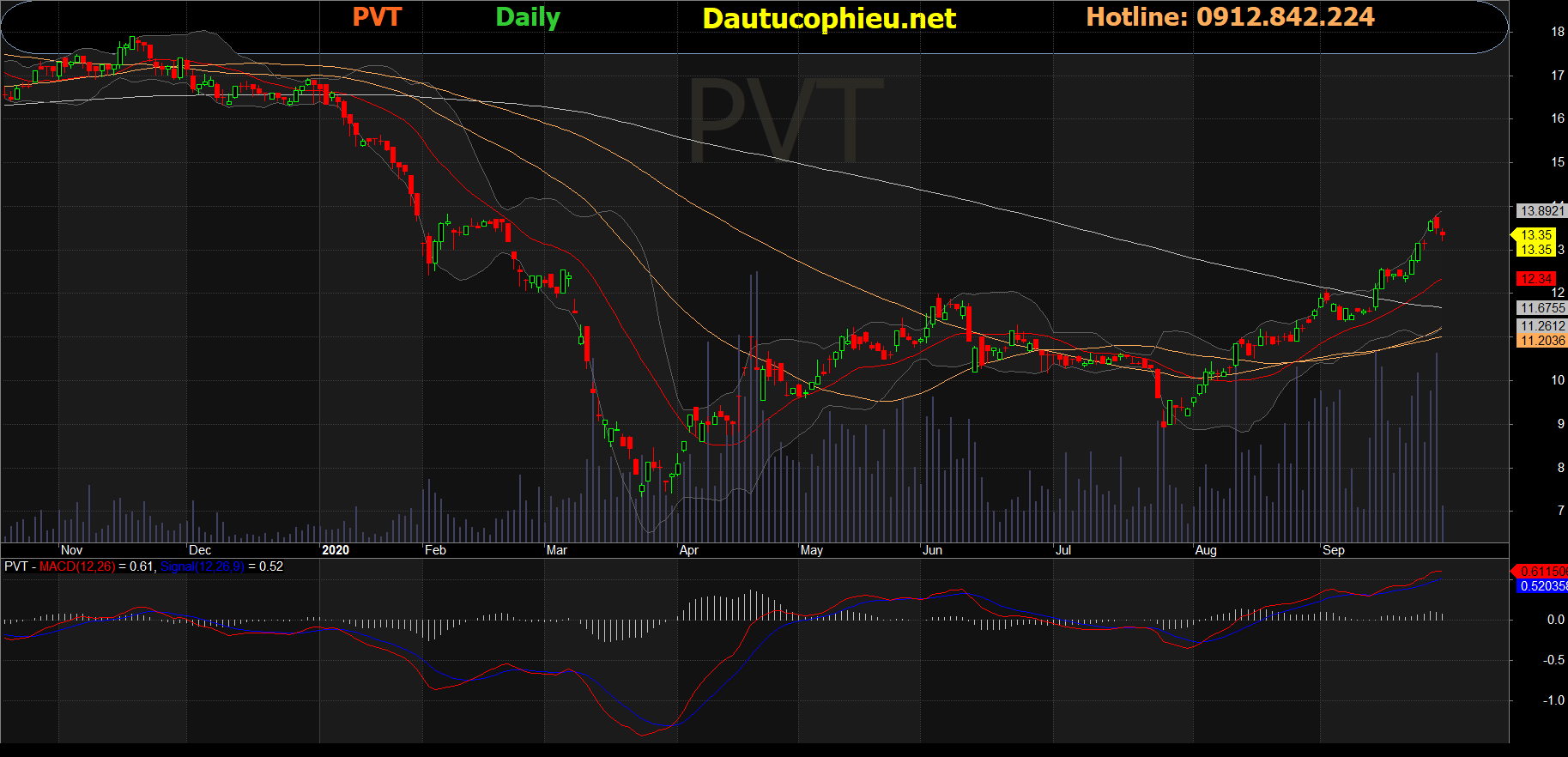Click the Feb label on time axis
Image resolution: width=1568 pixels, height=757 pixels.
(435, 550)
